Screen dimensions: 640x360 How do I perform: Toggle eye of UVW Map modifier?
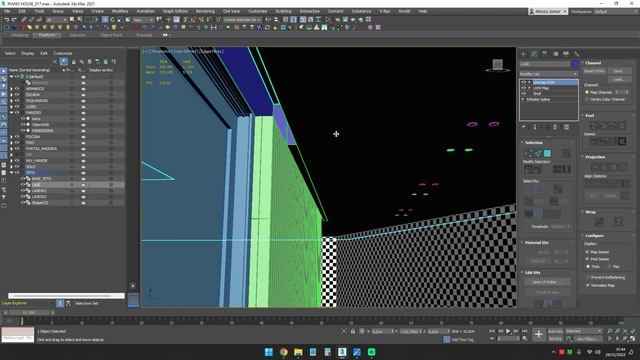coord(524,88)
